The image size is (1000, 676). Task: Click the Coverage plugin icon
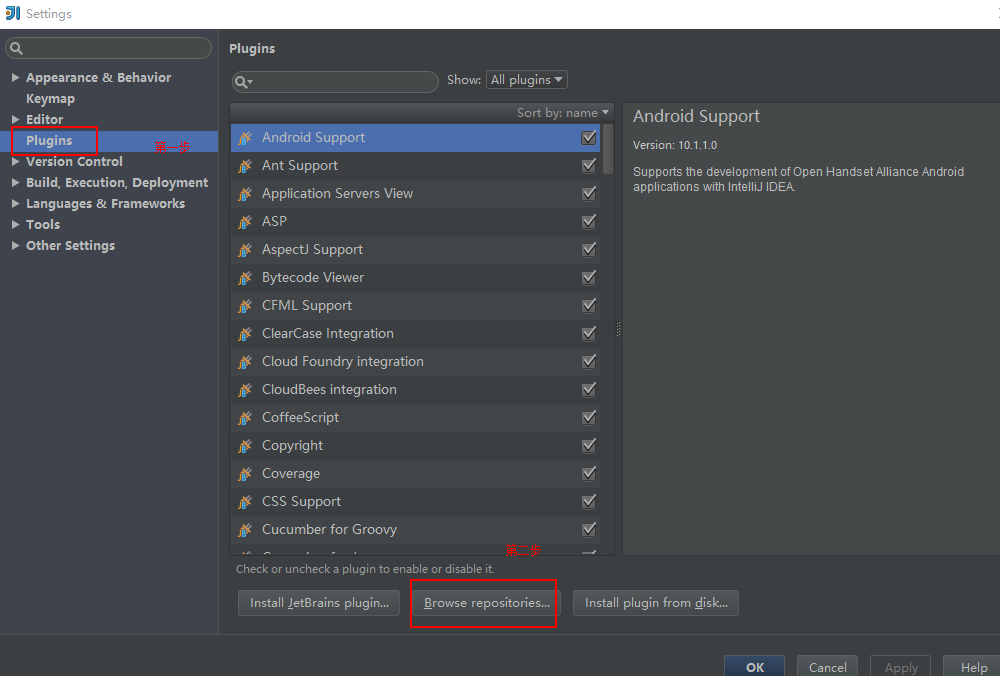[x=245, y=474]
